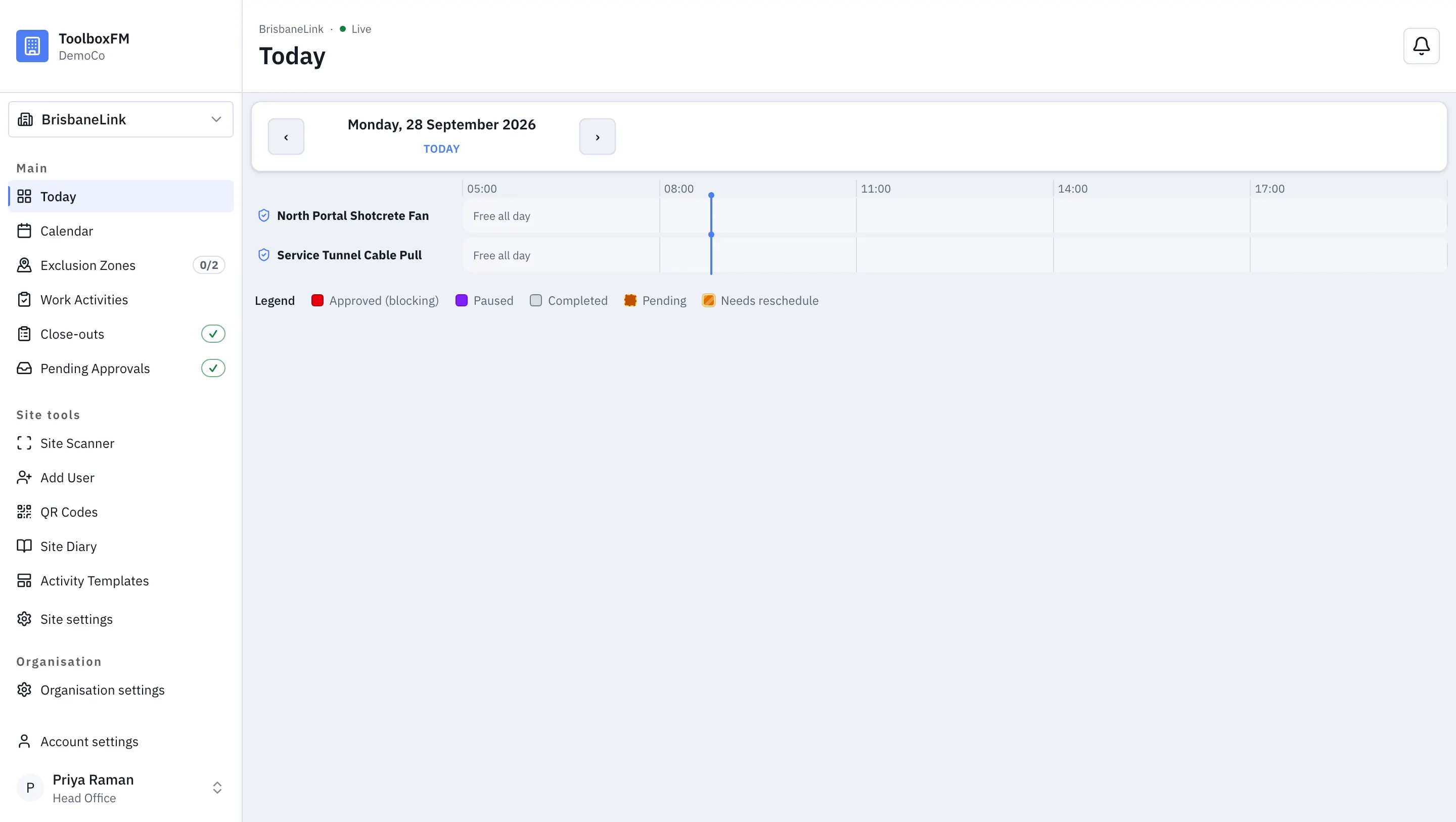
Task: Expand the Priya Raman user menu
Action: click(x=120, y=788)
